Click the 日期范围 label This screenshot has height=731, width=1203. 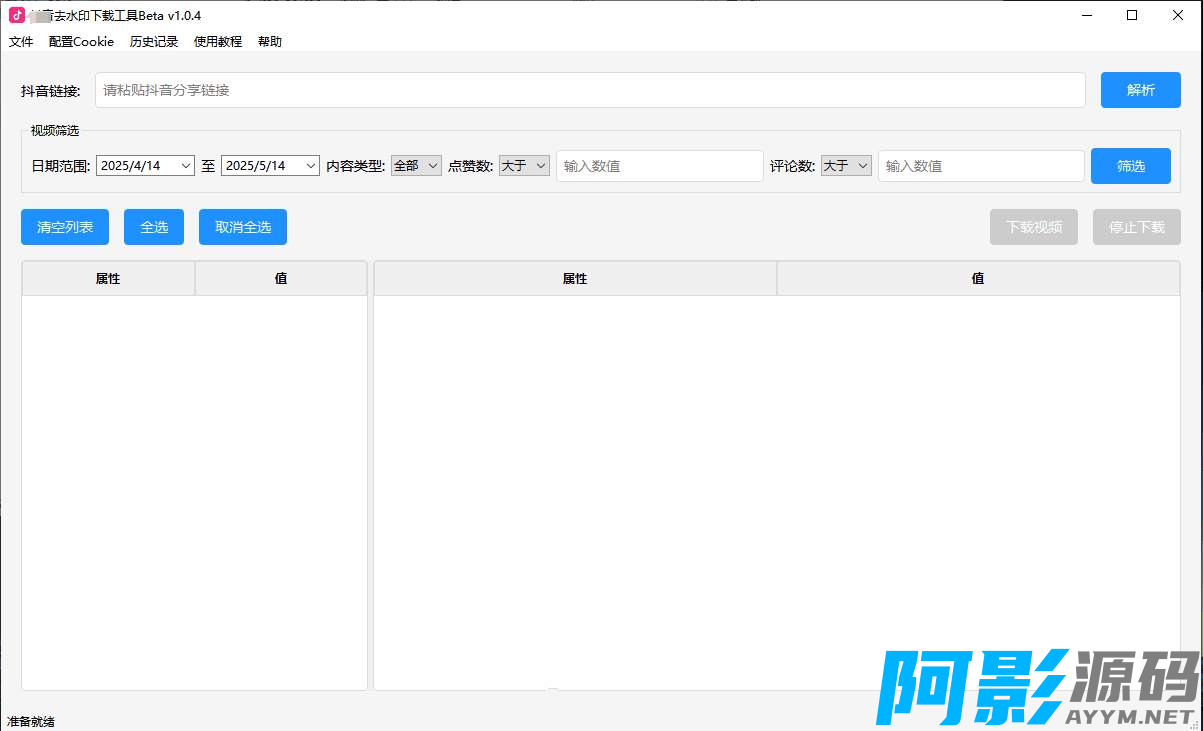pyautogui.click(x=61, y=166)
